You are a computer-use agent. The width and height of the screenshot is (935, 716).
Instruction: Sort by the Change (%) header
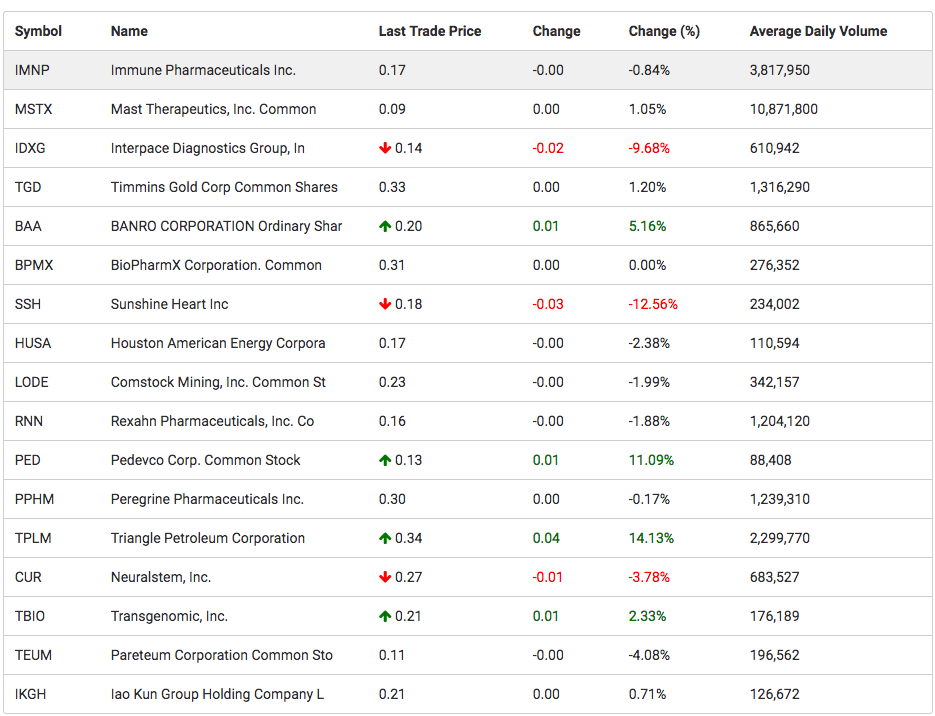click(664, 31)
